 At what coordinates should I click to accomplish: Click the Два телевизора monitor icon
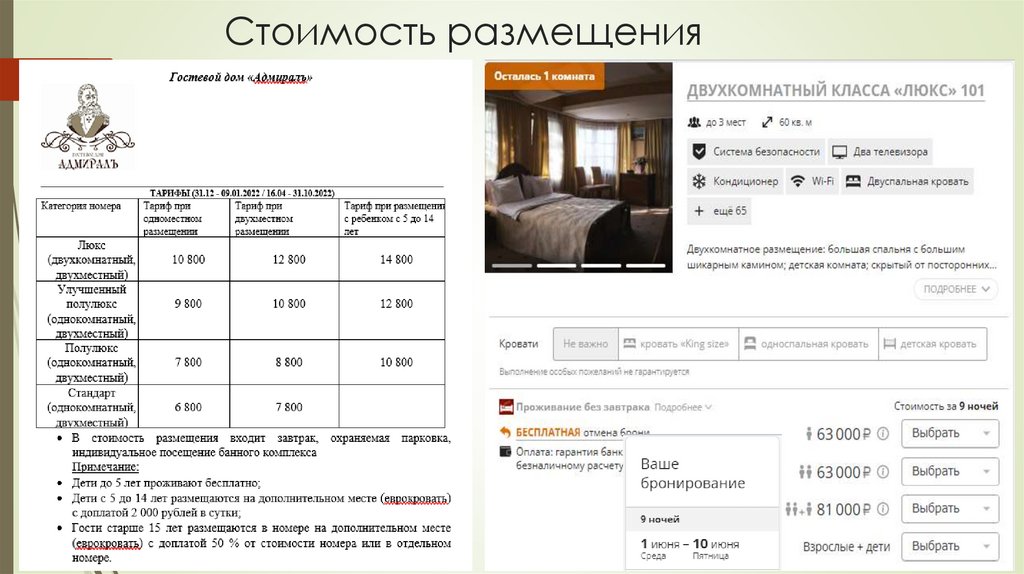pos(839,152)
